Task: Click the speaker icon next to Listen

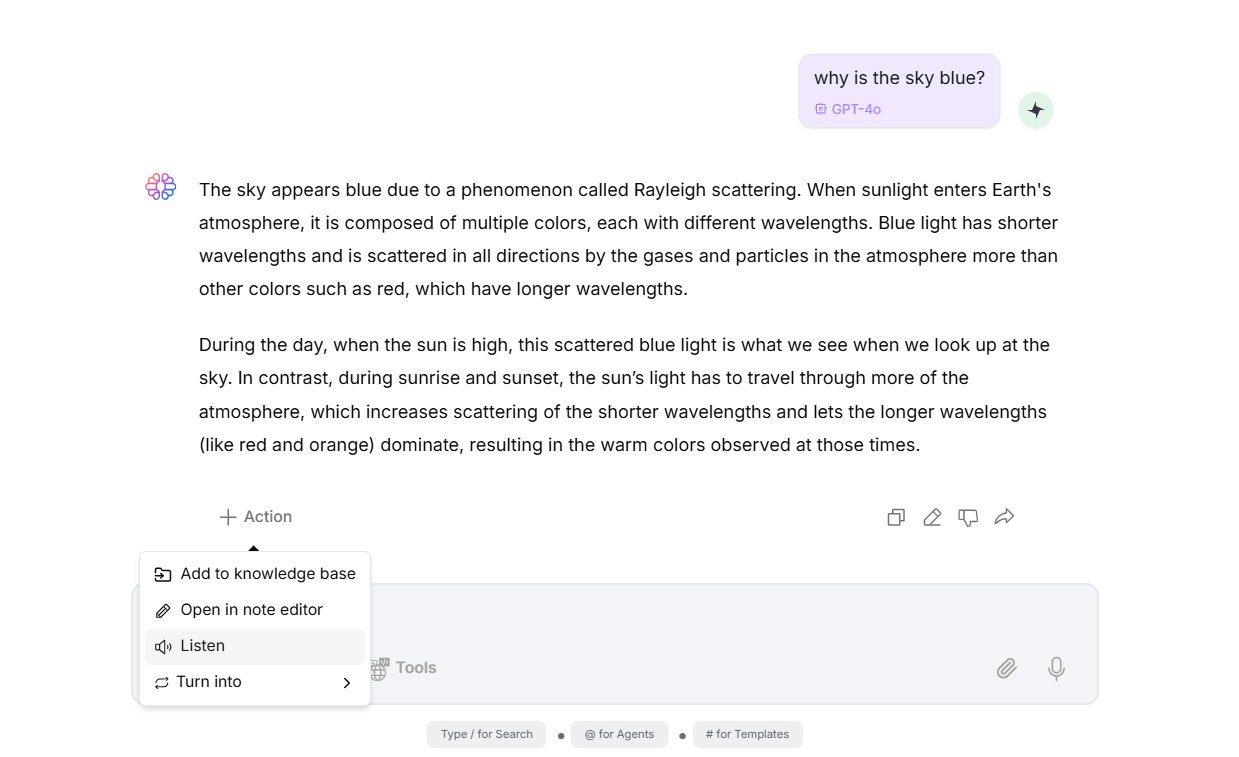Action: coord(163,647)
